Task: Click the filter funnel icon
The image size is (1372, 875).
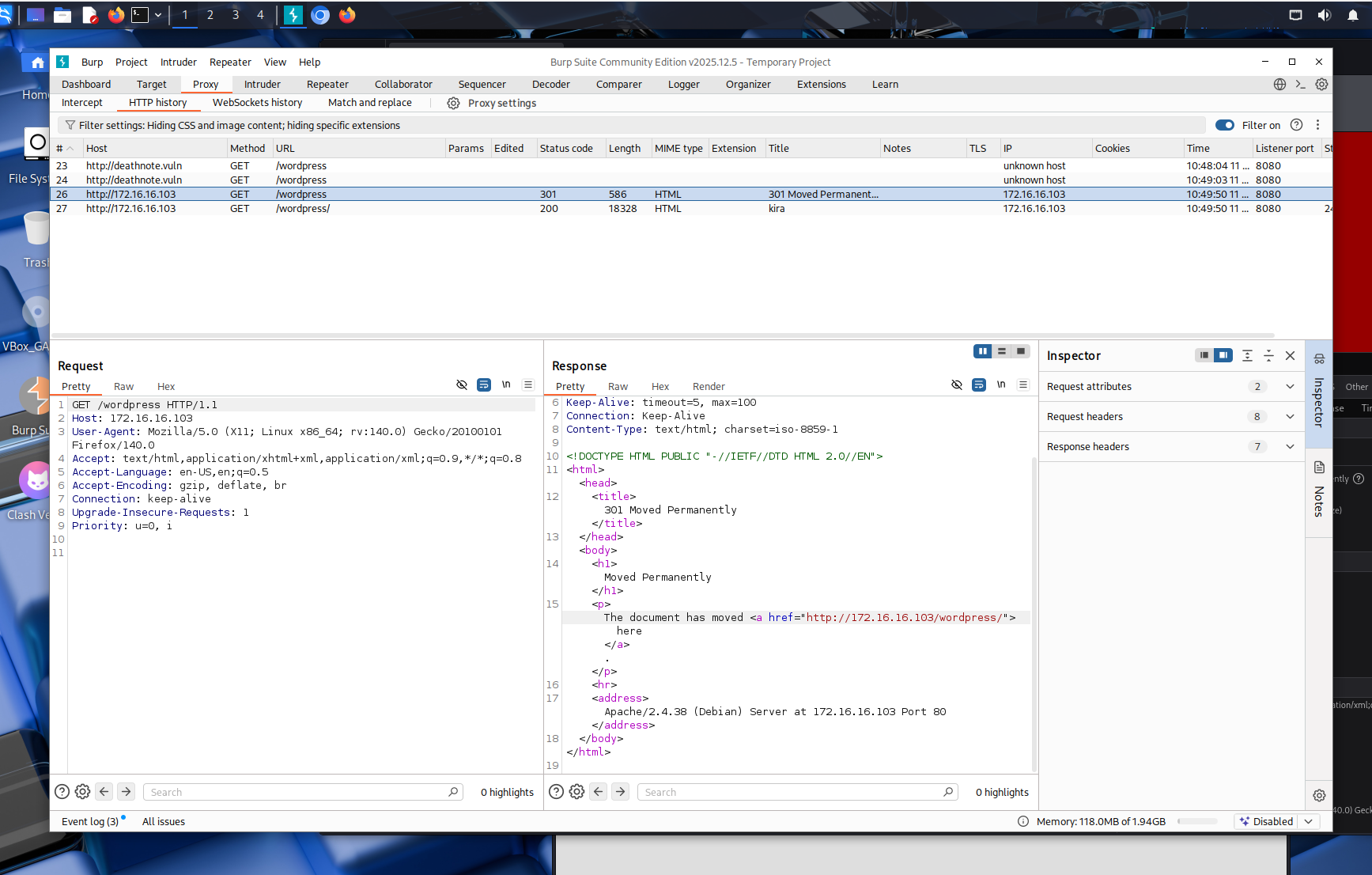Action: click(x=70, y=125)
